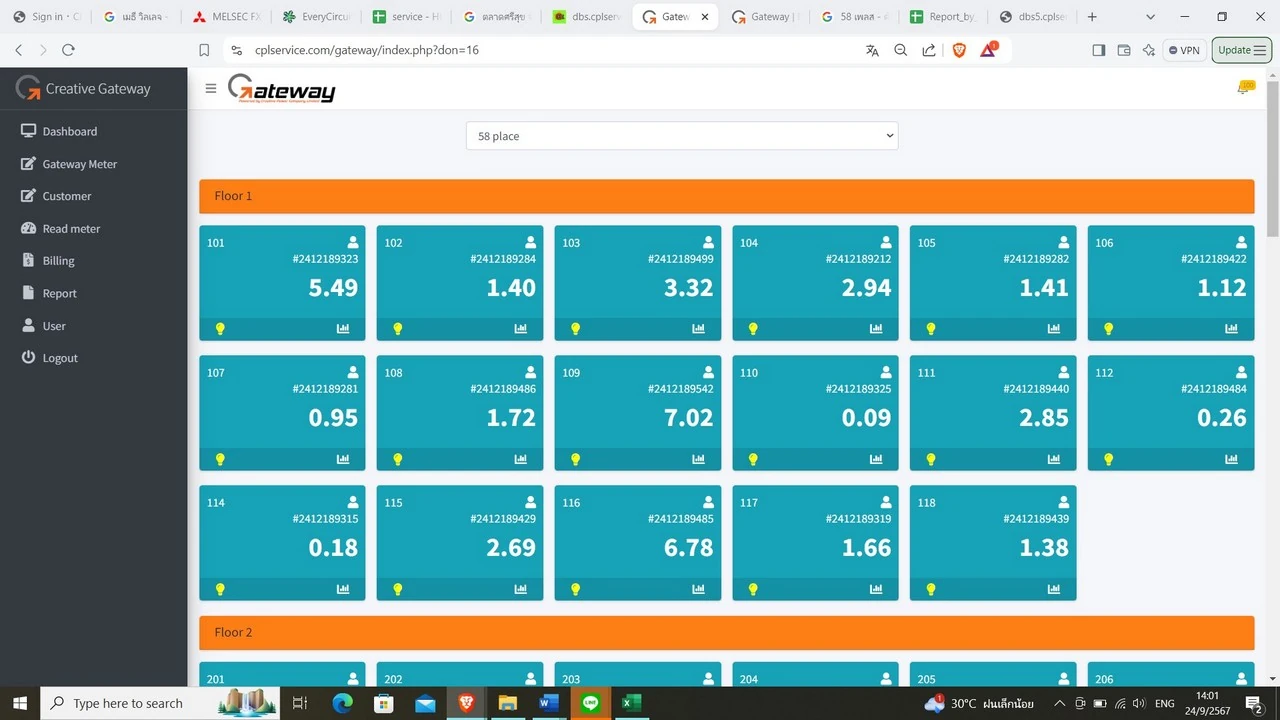1280x720 pixels.
Task: Click the lightbulb icon on room 116 card
Action: pyautogui.click(x=575, y=589)
